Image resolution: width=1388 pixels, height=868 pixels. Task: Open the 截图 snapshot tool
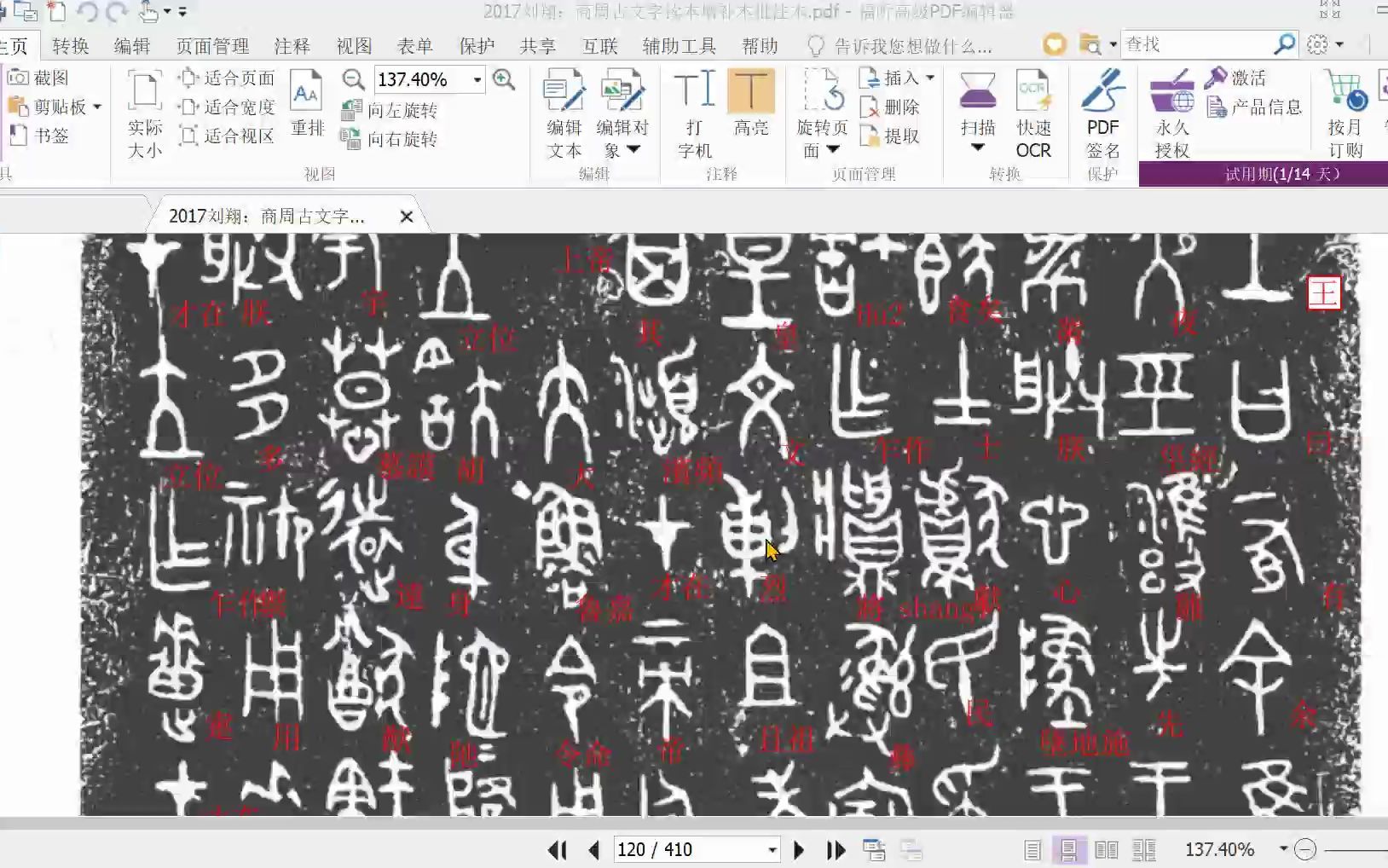(x=38, y=78)
